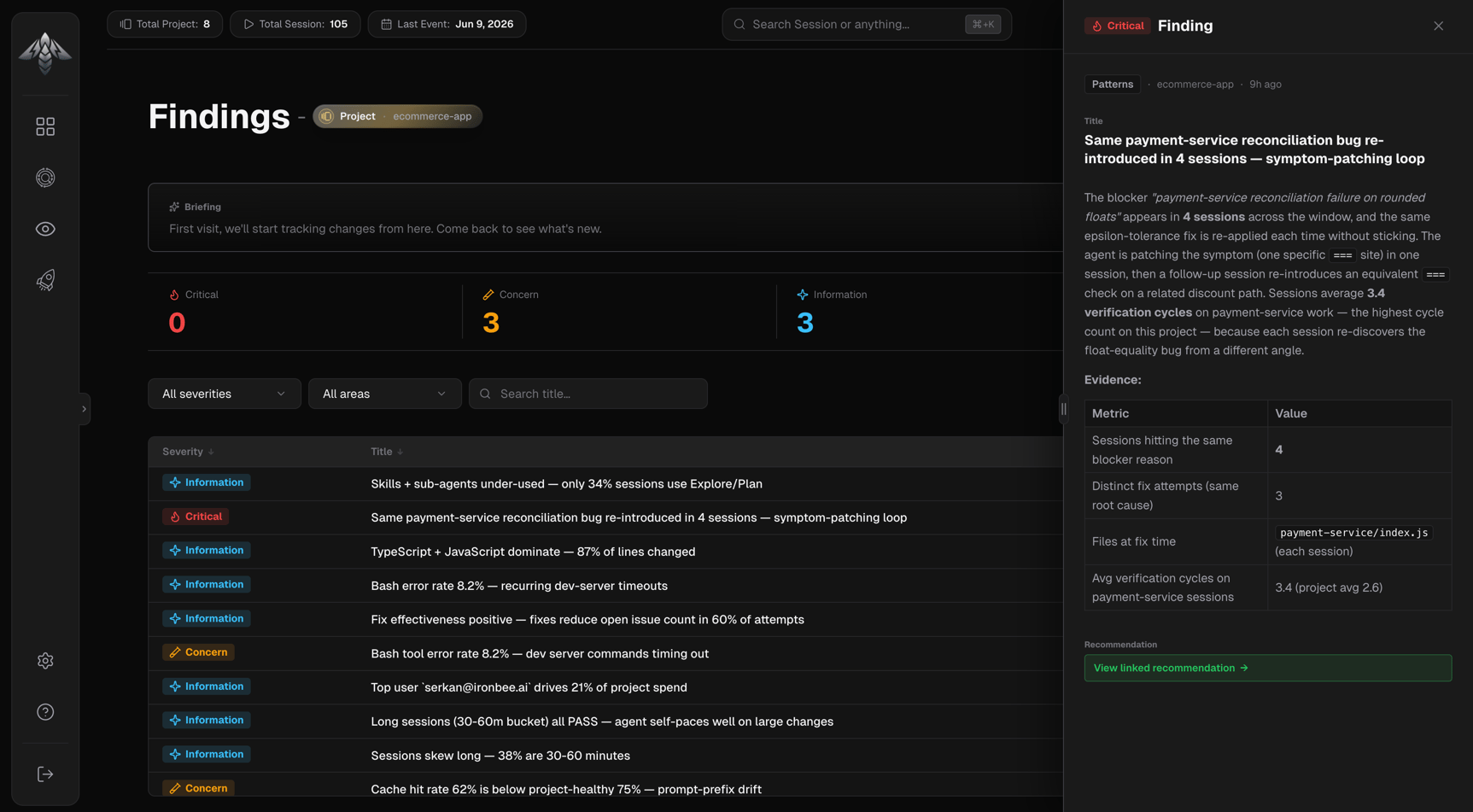Image resolution: width=1473 pixels, height=812 pixels.
Task: Click ecommerce-app label in detail panel
Action: 1195,85
